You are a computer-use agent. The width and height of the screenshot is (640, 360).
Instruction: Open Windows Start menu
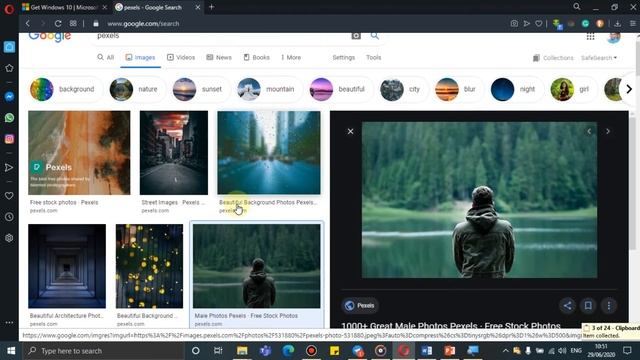tap(11, 351)
